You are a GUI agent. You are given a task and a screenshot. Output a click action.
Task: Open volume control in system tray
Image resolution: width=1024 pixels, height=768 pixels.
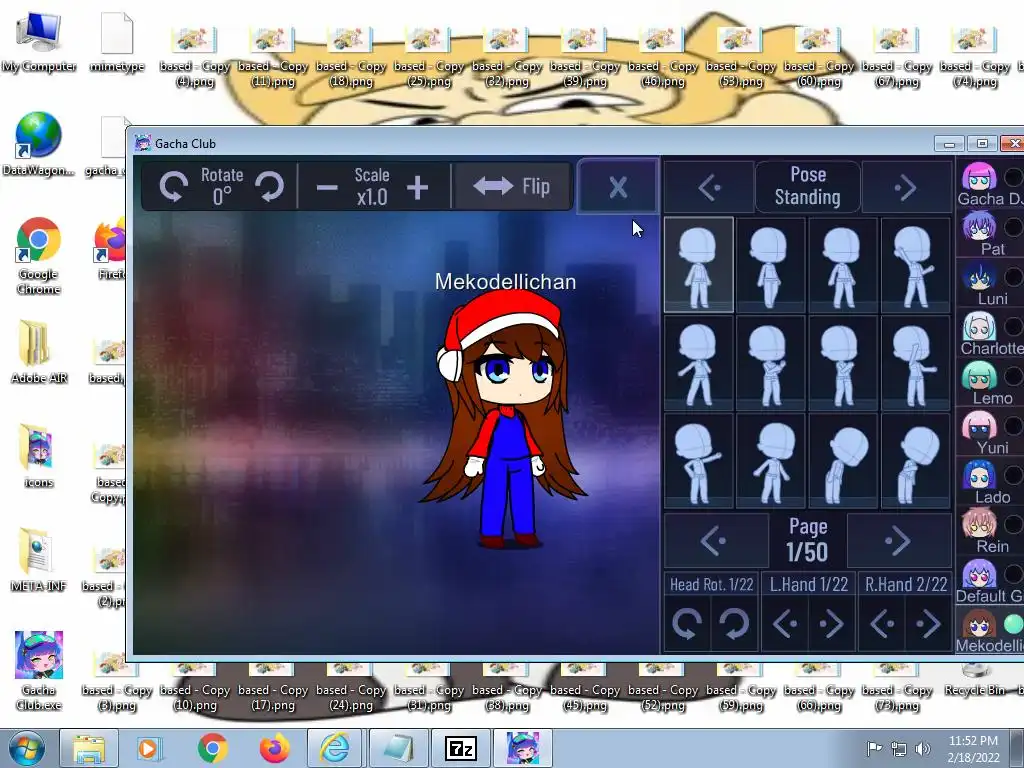click(922, 748)
